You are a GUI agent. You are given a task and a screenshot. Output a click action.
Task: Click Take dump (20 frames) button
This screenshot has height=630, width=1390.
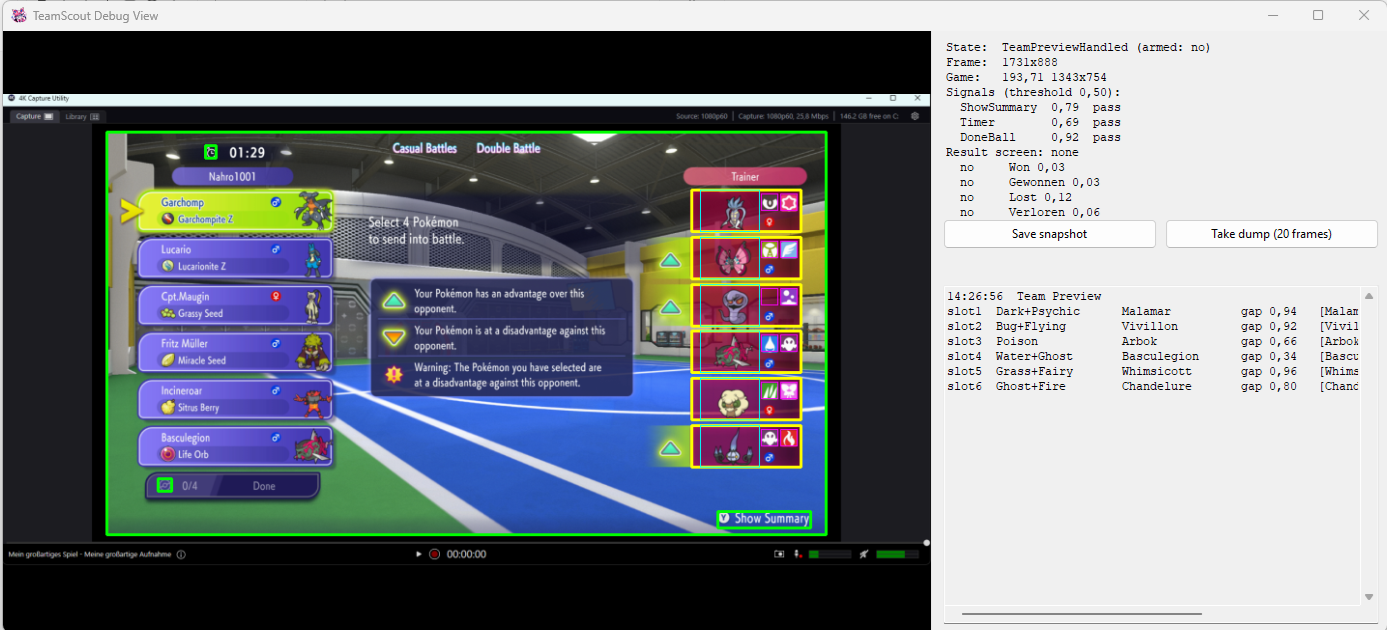click(1272, 234)
